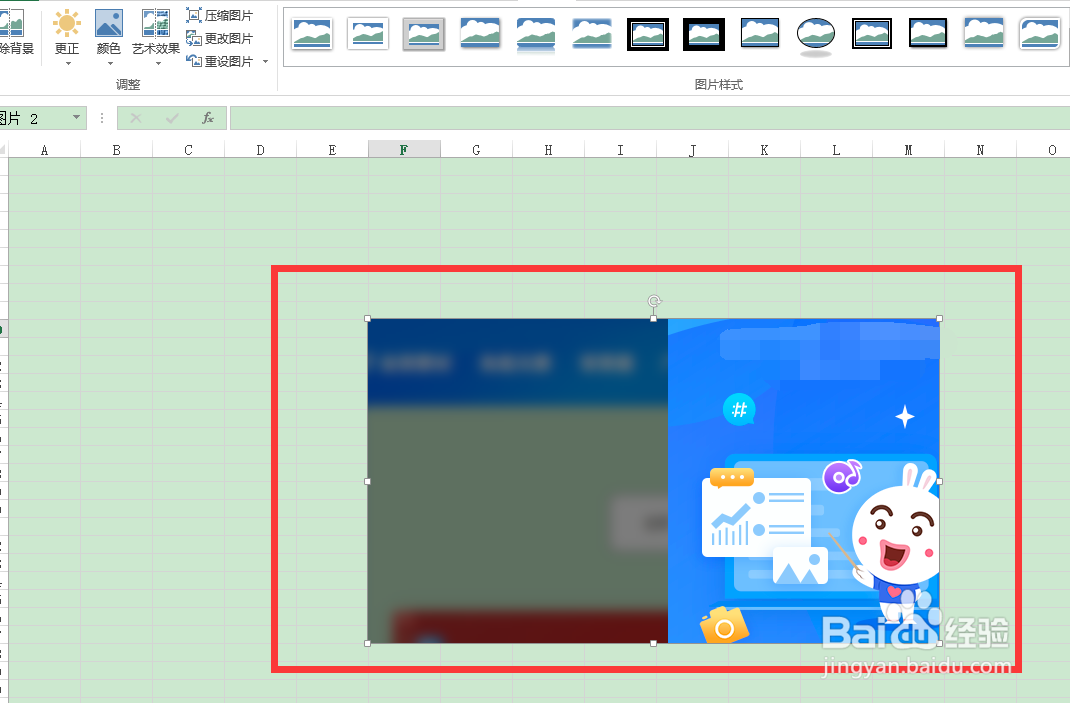Select column J header

[693, 149]
